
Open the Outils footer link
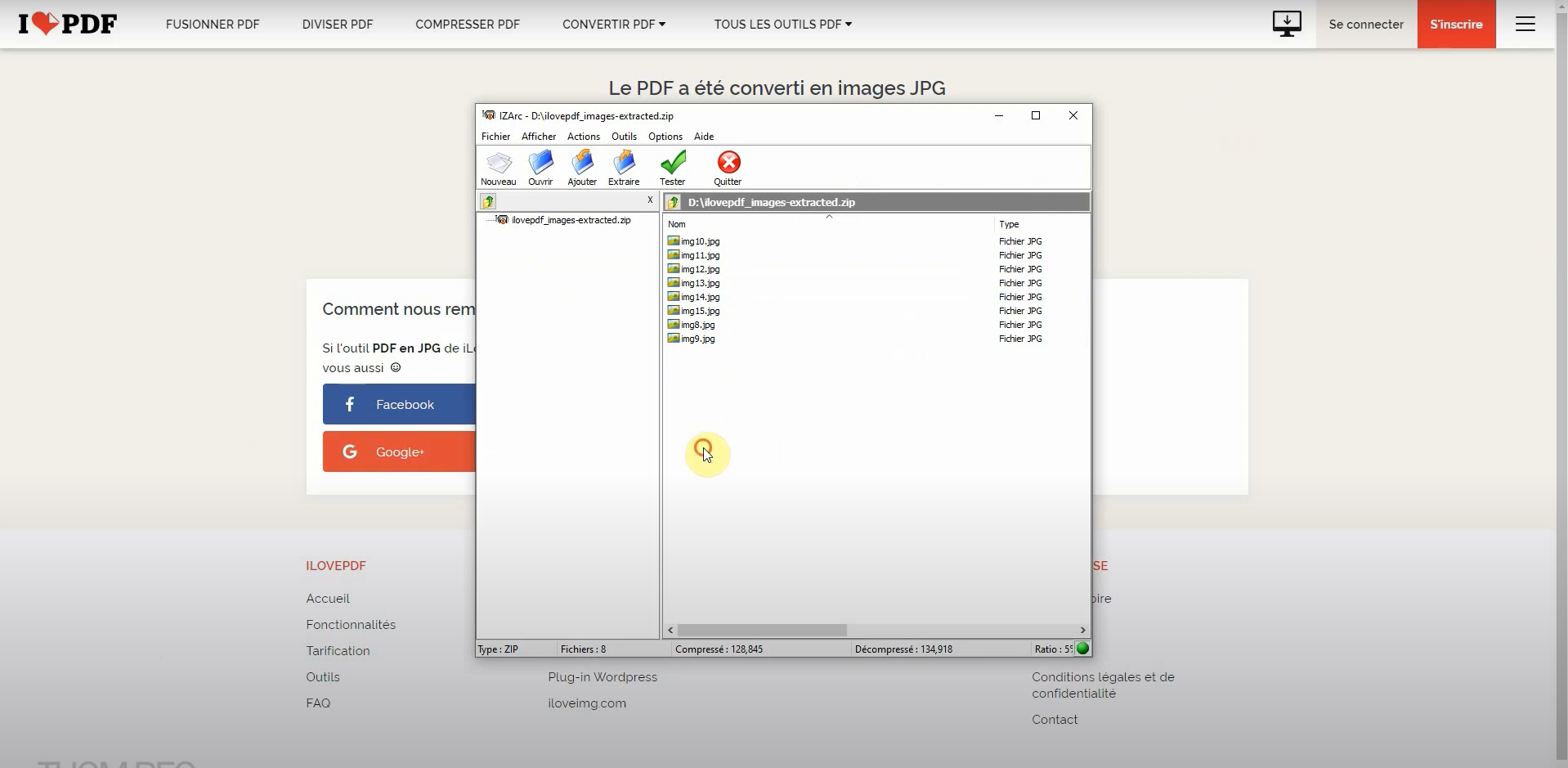click(323, 677)
